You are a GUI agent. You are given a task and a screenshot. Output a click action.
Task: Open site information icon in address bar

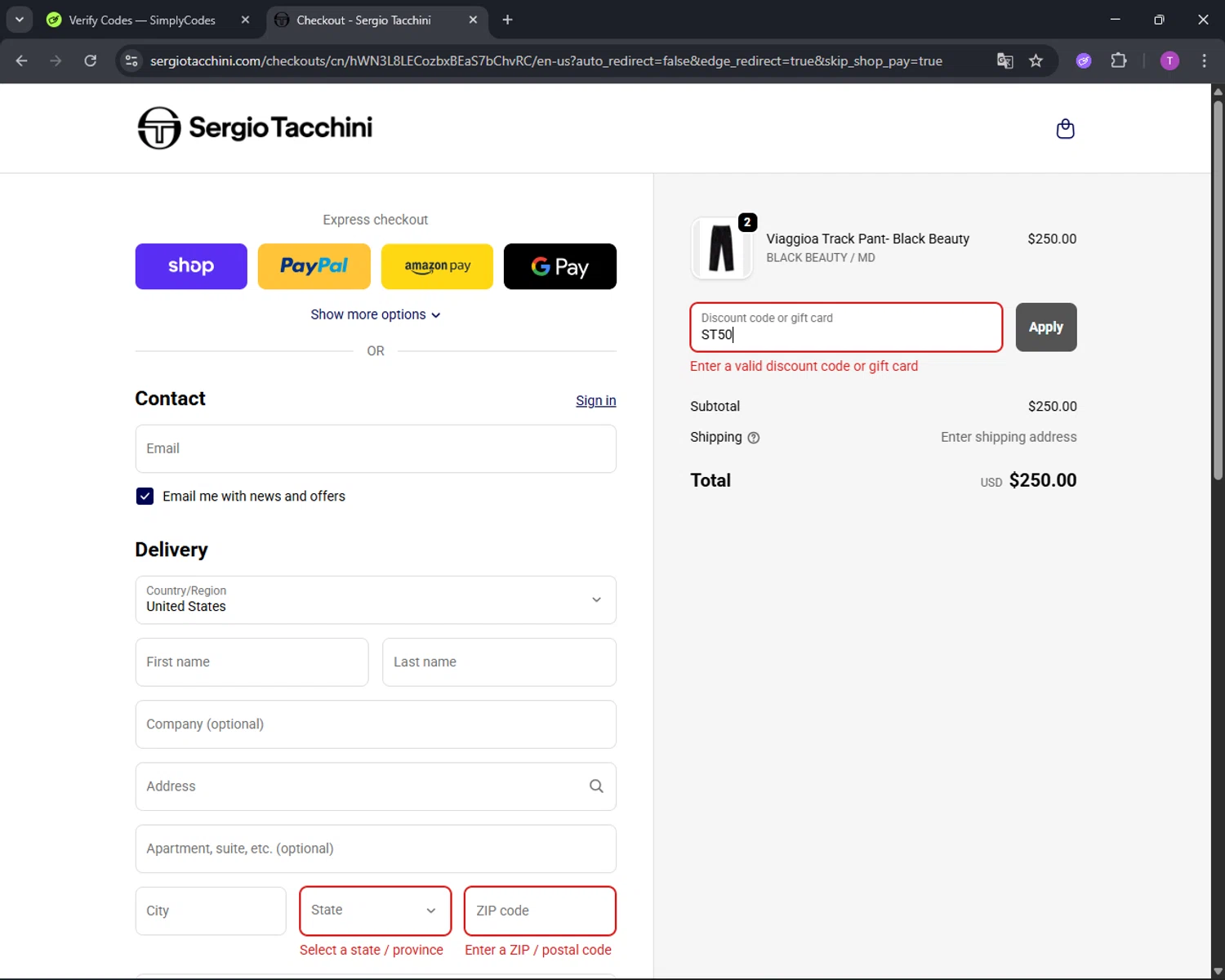click(131, 60)
